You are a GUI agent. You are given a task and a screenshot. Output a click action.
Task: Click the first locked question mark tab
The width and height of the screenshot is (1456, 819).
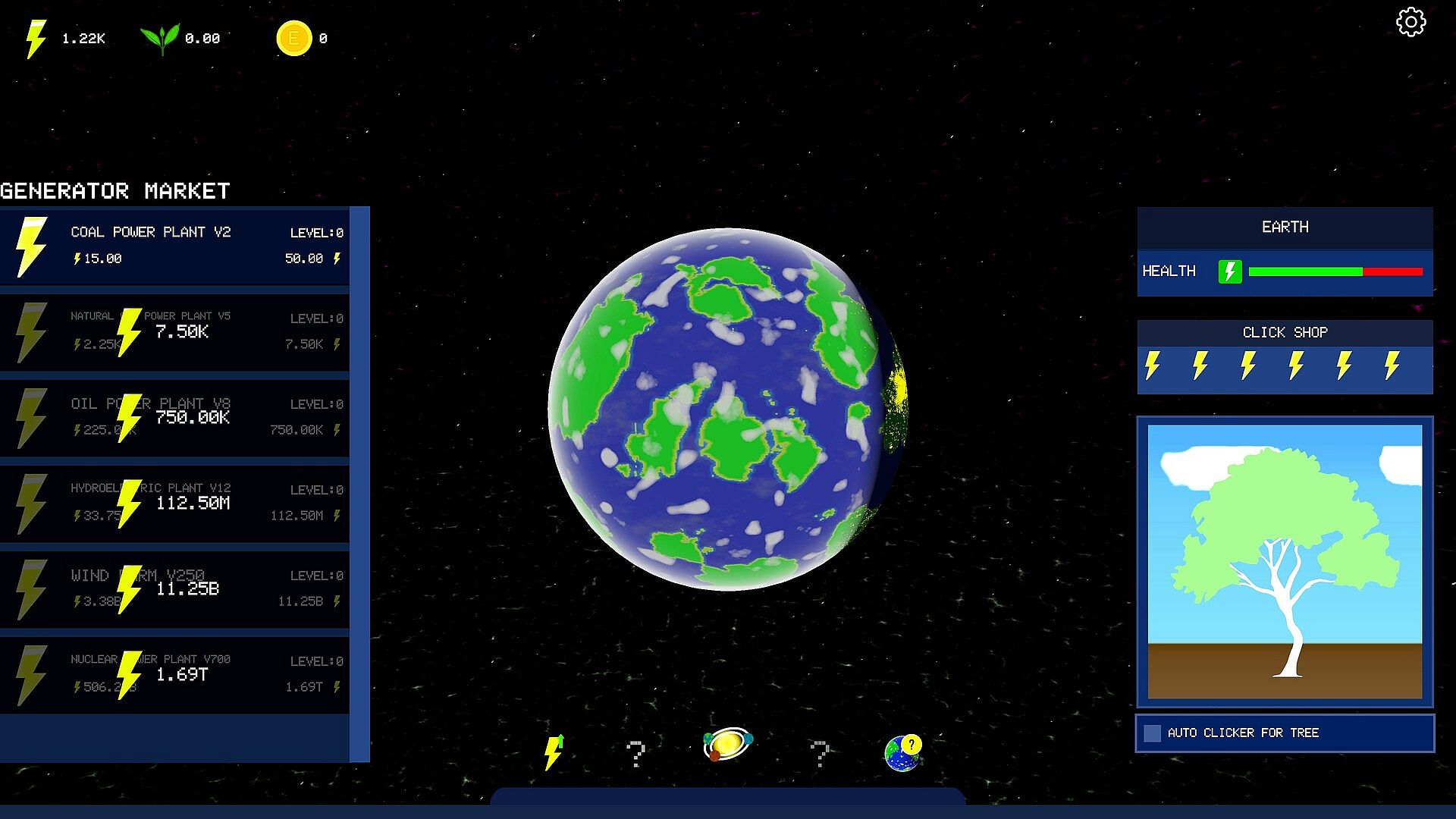(635, 754)
